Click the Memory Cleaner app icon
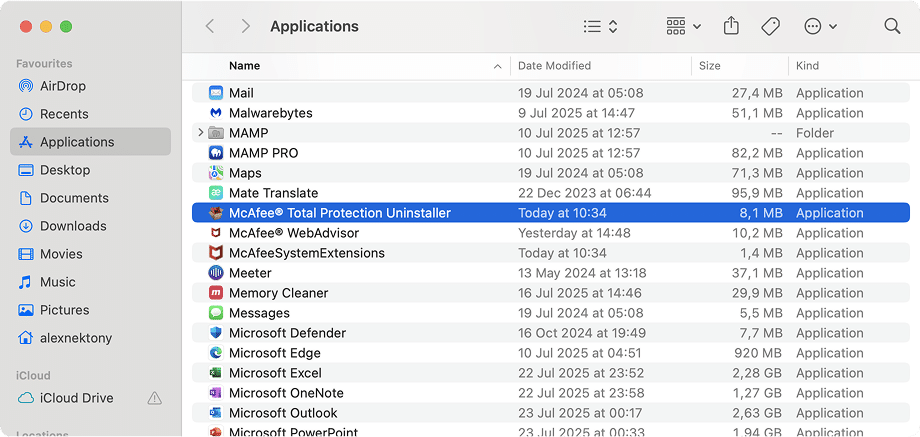The width and height of the screenshot is (920, 437). click(x=216, y=293)
